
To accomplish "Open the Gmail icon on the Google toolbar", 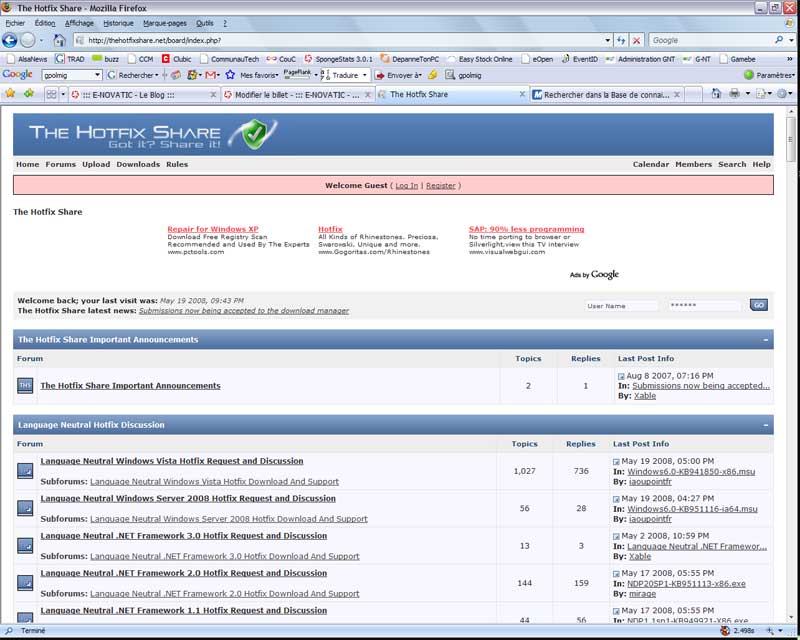I will [x=211, y=75].
